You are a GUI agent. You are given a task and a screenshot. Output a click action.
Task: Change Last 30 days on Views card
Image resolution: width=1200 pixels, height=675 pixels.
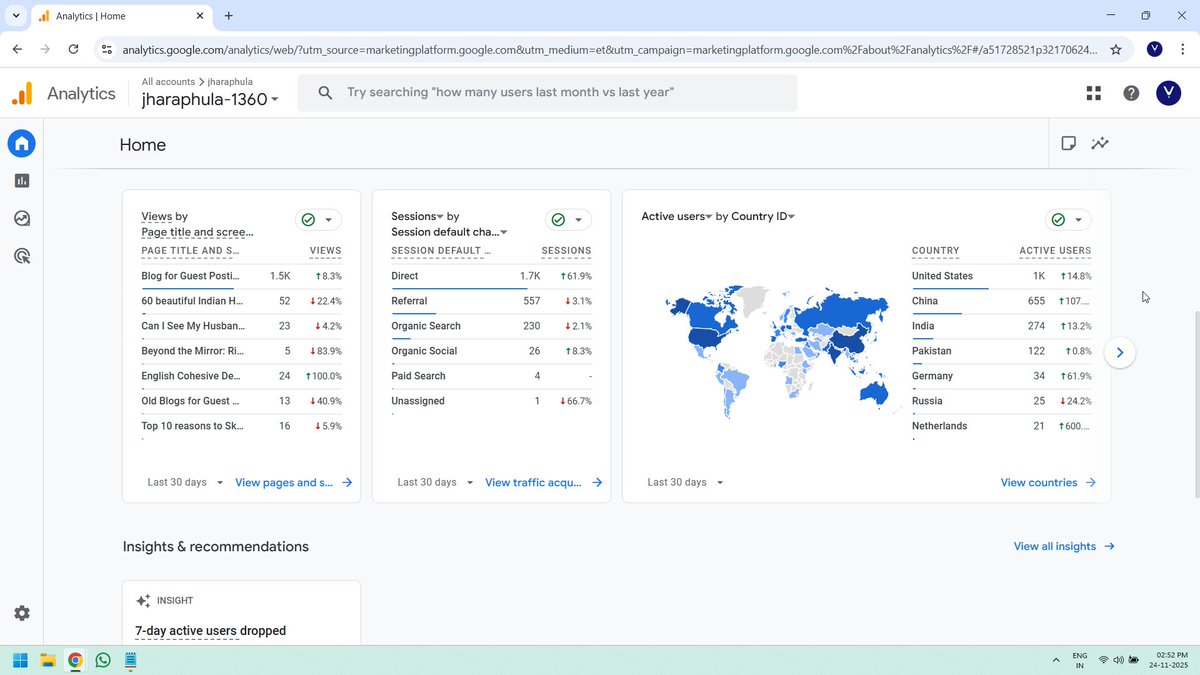pyautogui.click(x=185, y=482)
